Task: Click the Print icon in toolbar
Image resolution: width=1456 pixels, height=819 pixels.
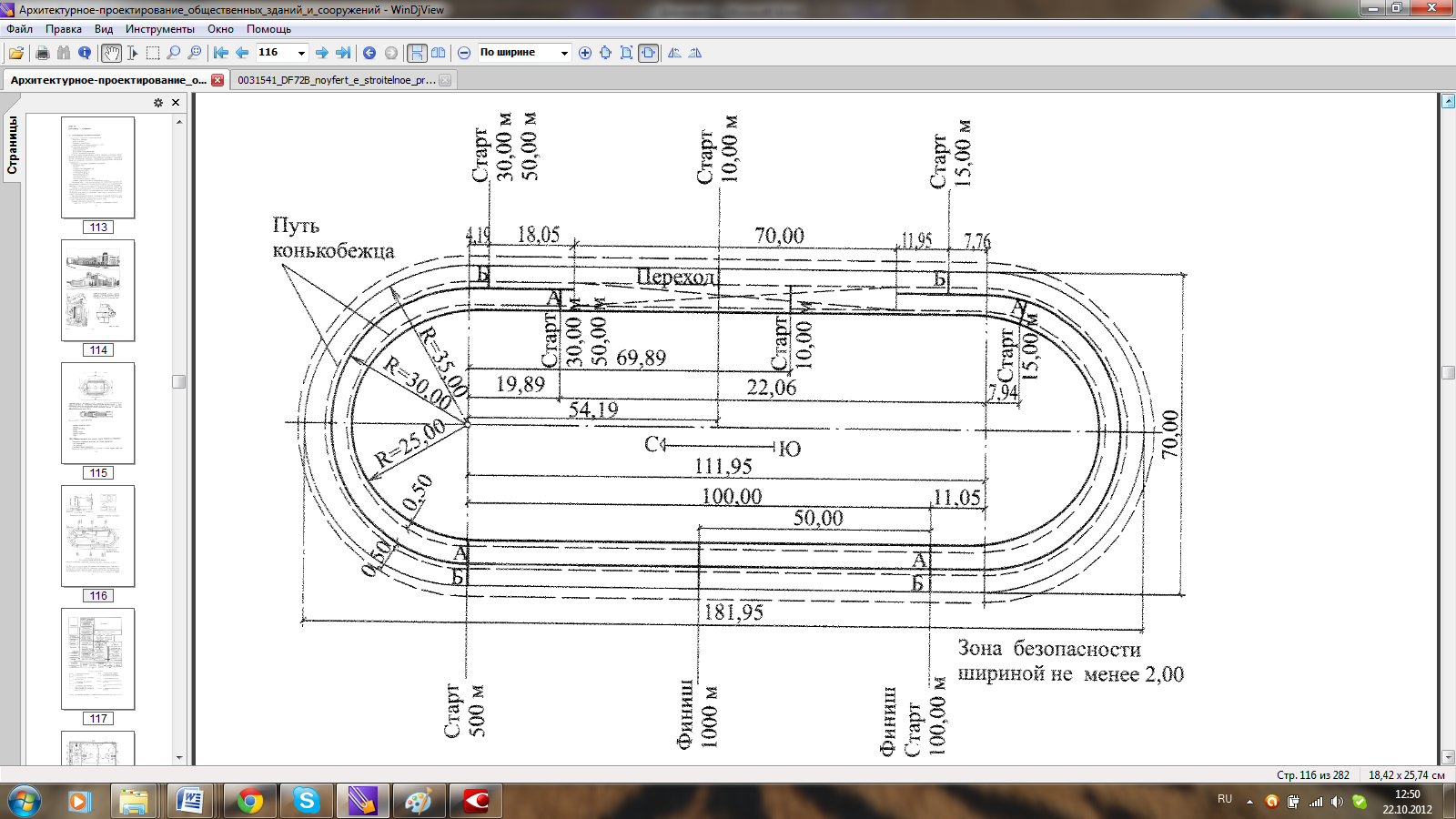Action: click(42, 53)
